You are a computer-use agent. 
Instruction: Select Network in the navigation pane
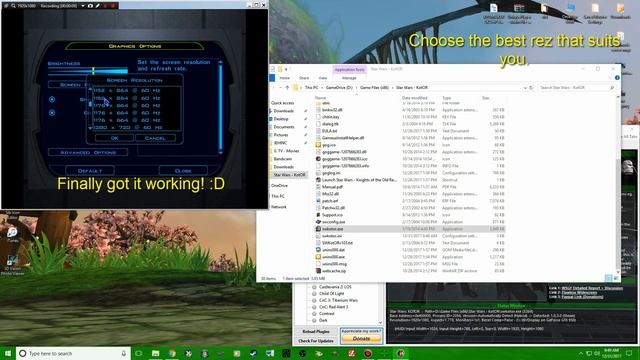[x=279, y=207]
